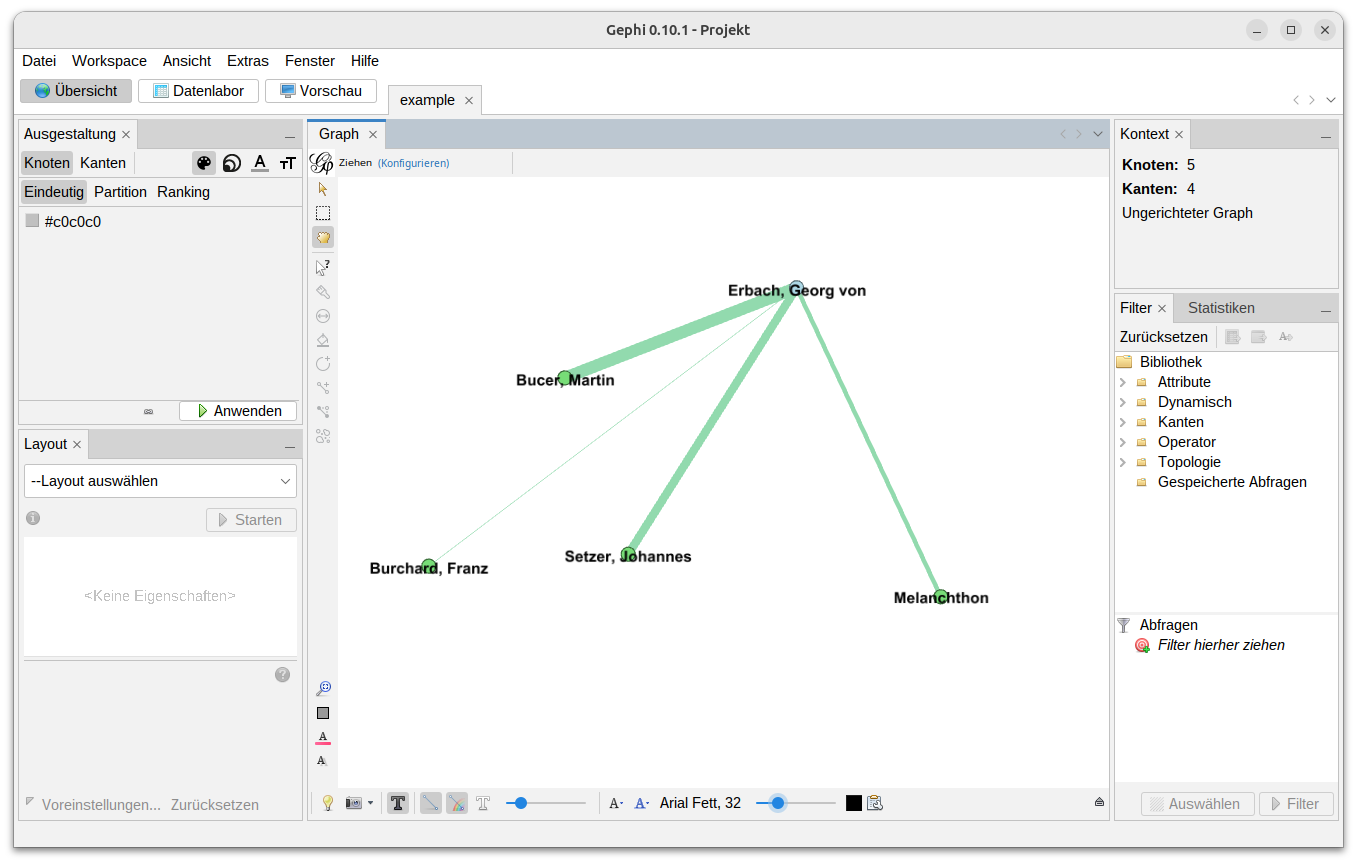Open the Layout auswählen dropdown
The image size is (1357, 864).
click(160, 481)
